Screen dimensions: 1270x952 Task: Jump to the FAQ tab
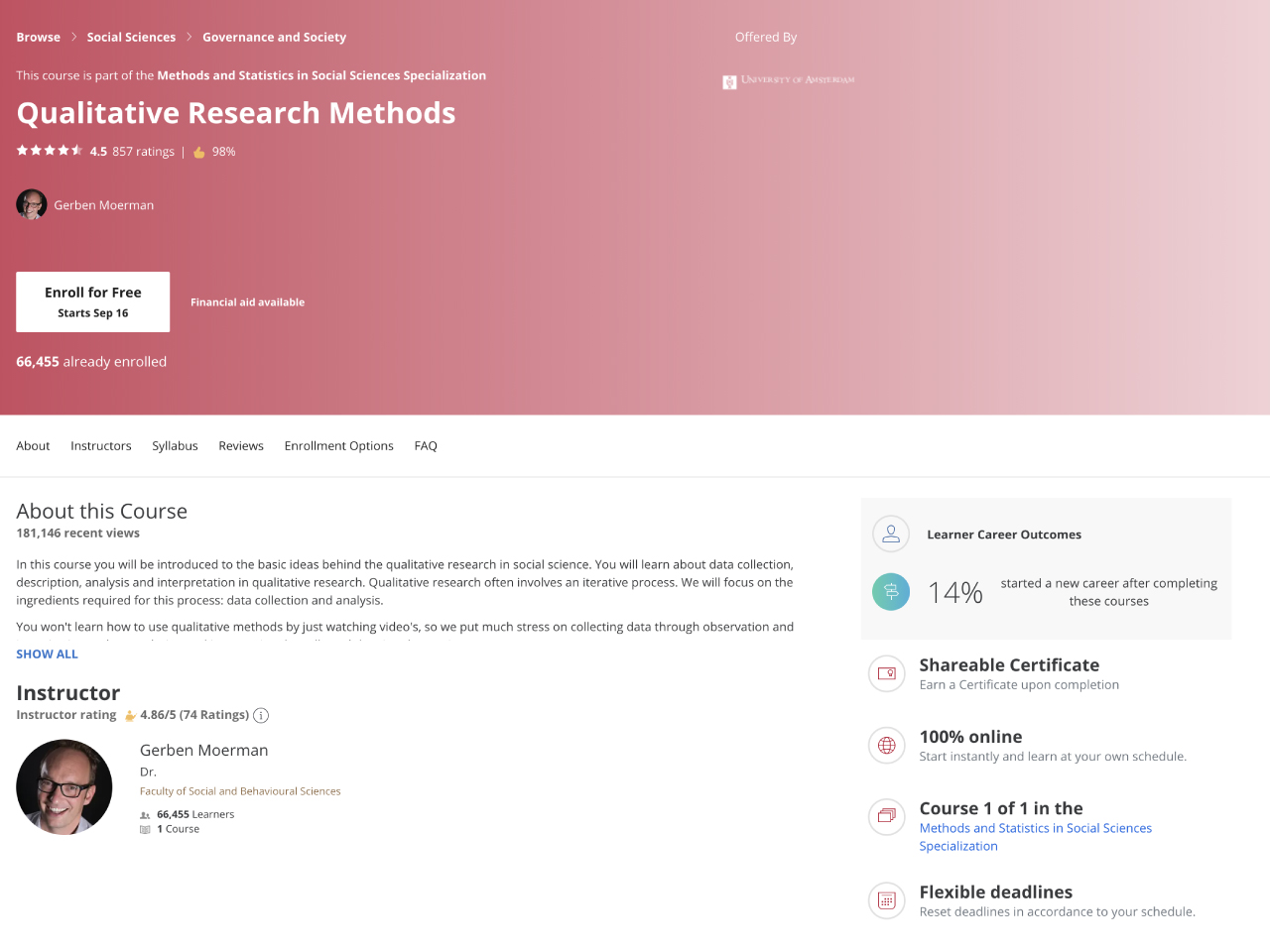point(426,446)
